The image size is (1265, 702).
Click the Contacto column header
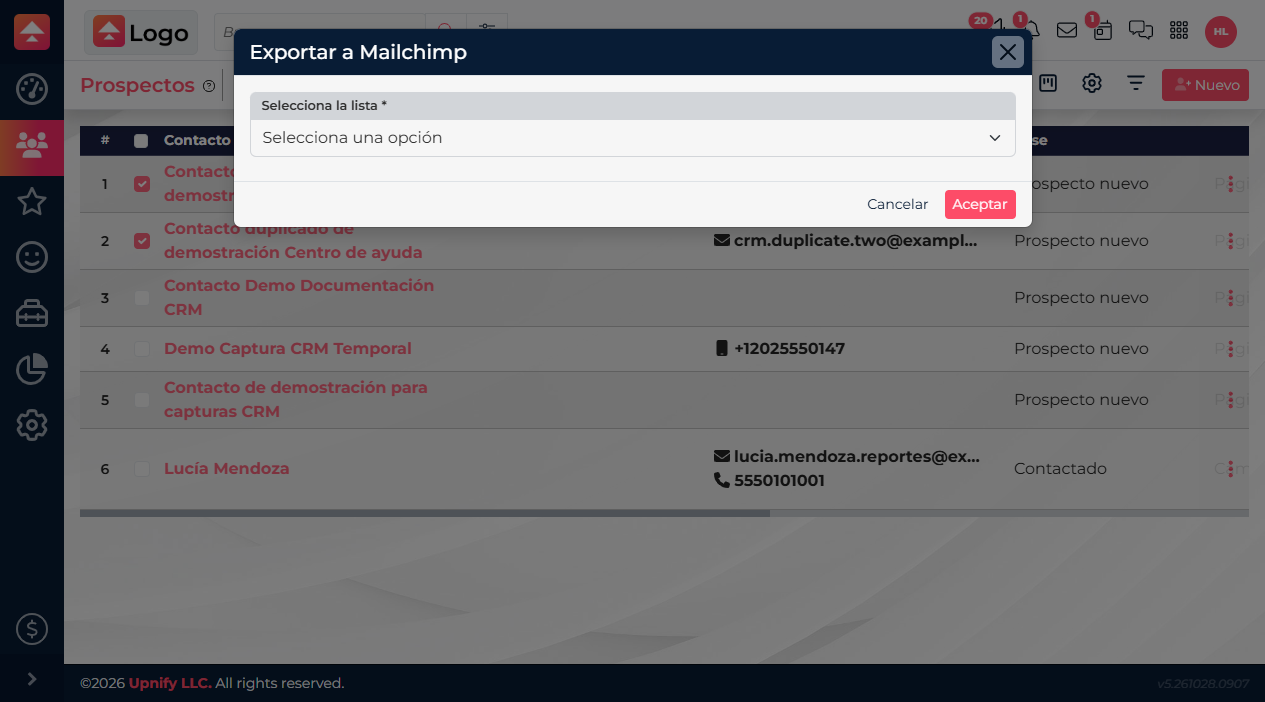[197, 141]
